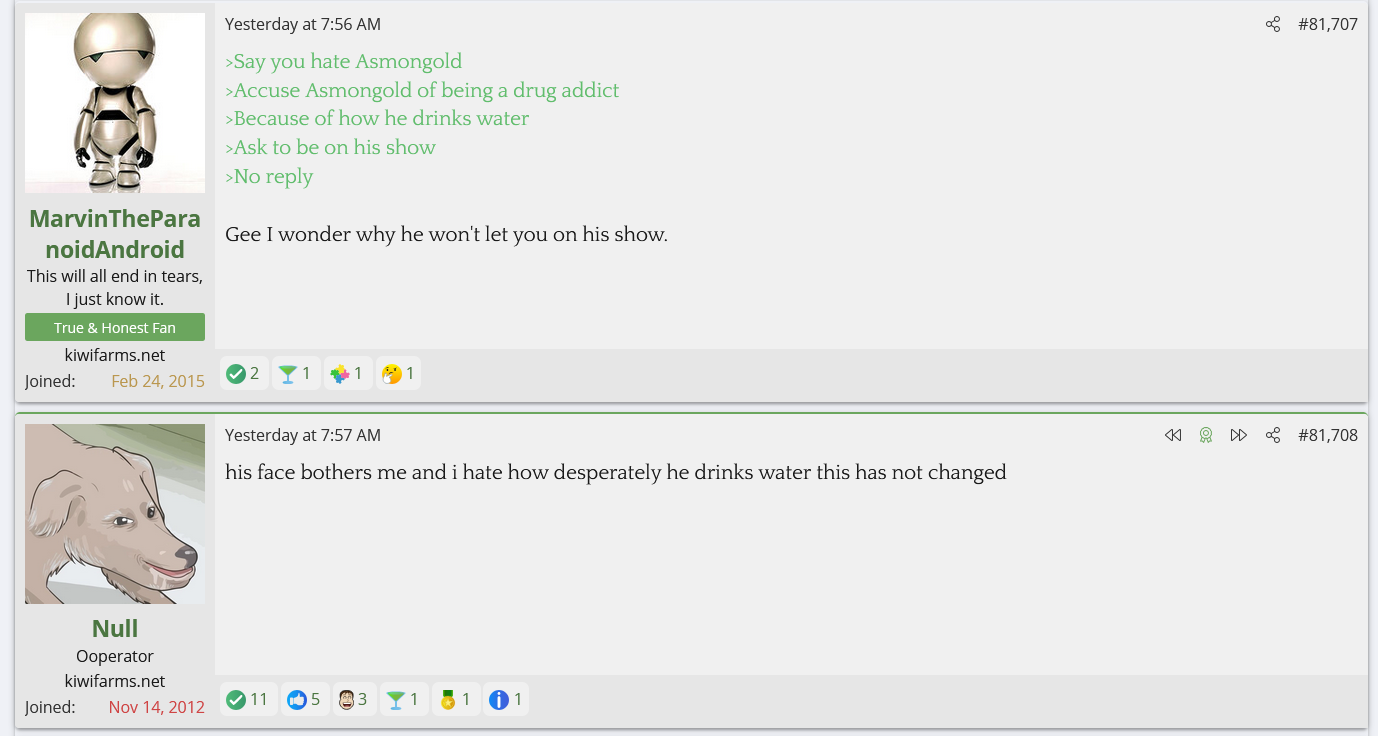Jump to previous highlighted post (rewind arrows)
Screen dimensions: 1378x736
1173,435
